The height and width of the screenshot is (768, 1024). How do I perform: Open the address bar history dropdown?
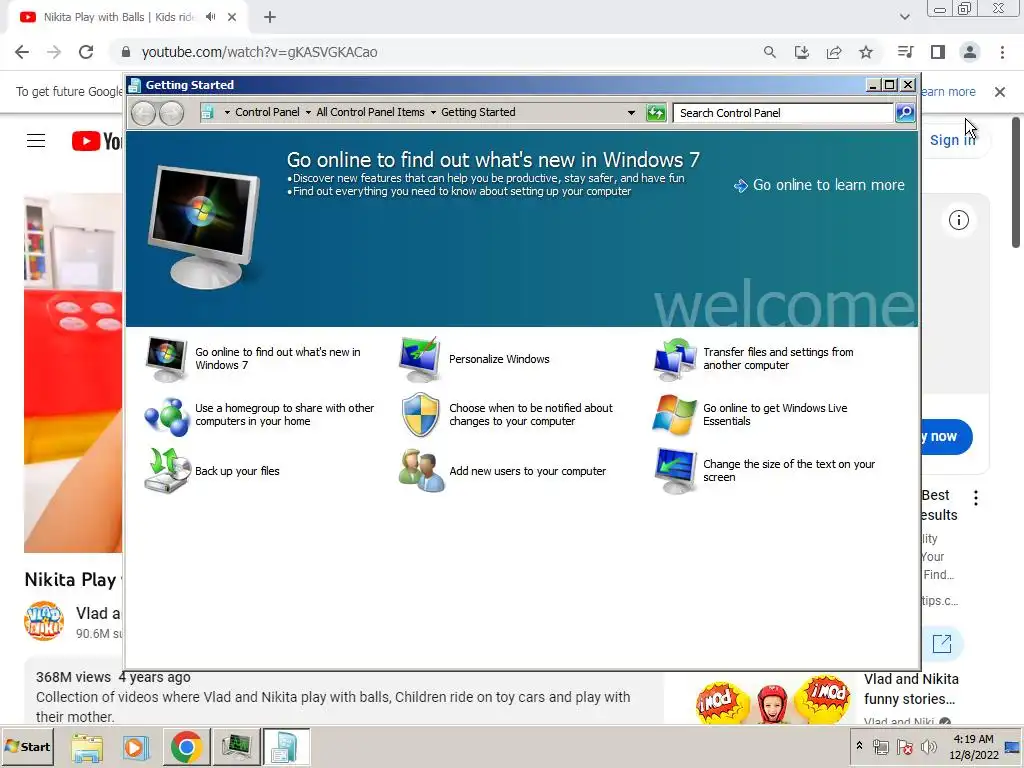(x=631, y=113)
